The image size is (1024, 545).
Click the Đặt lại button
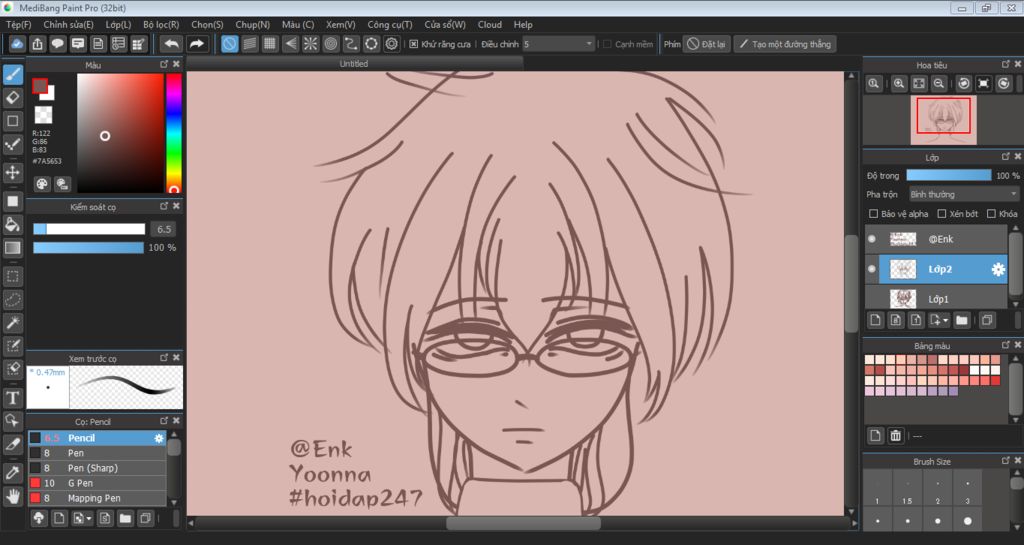[x=707, y=44]
